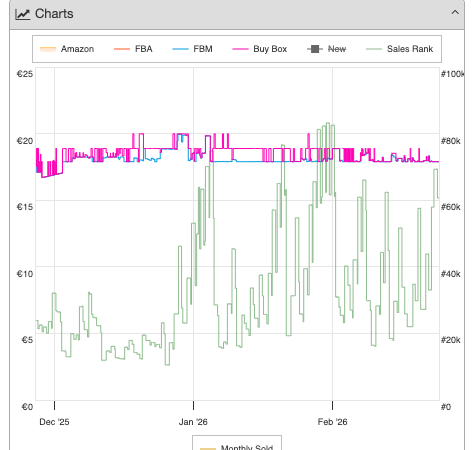This screenshot has width=474, height=450.
Task: Click the €20 price axis label
Action: 25,141
